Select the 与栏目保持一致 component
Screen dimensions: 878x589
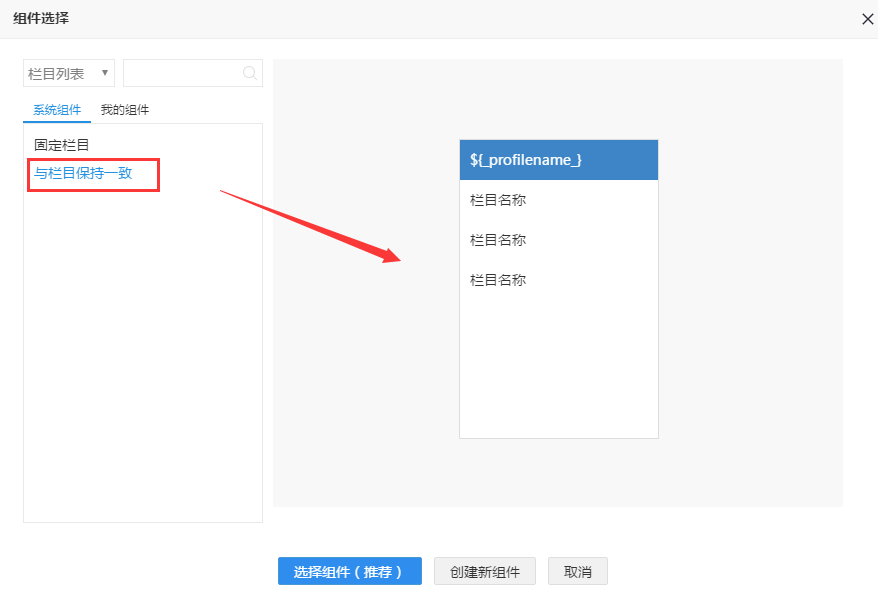coord(83,173)
